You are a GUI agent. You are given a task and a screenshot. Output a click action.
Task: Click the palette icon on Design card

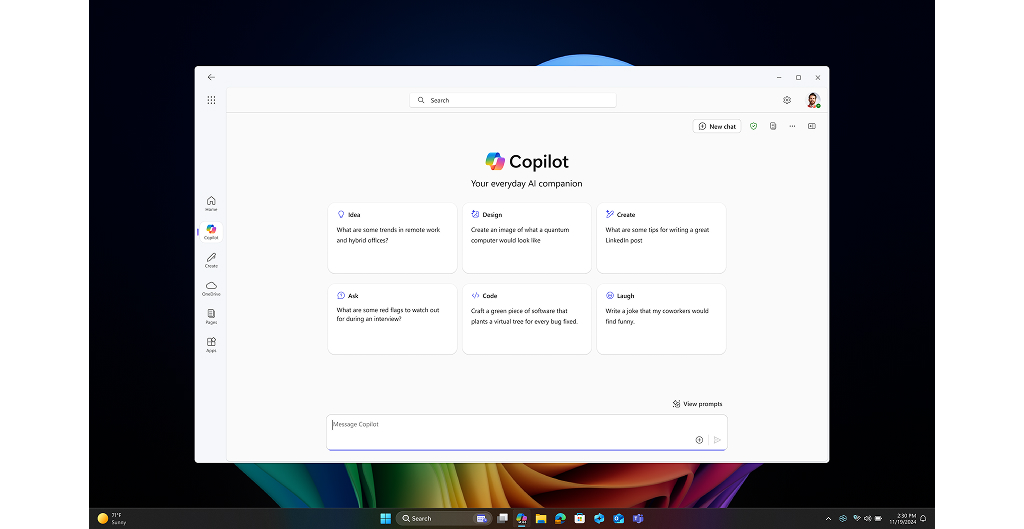475,214
